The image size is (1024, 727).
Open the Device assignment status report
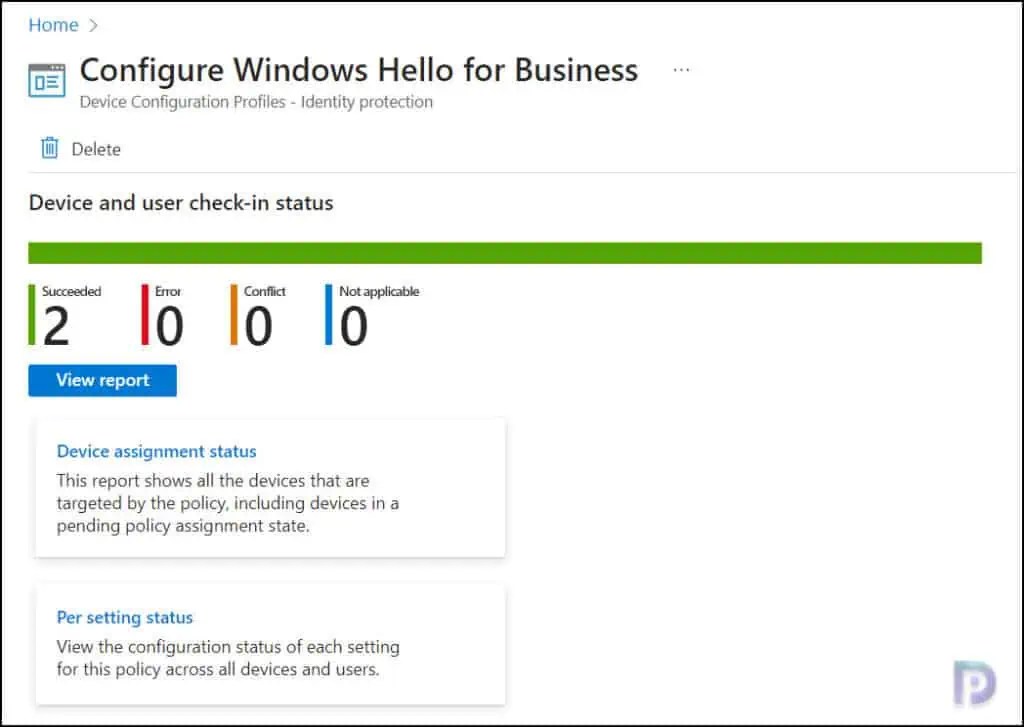click(x=156, y=451)
